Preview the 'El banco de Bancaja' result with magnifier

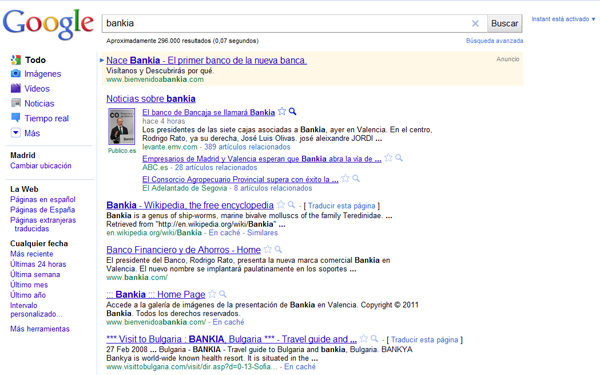pos(293,111)
